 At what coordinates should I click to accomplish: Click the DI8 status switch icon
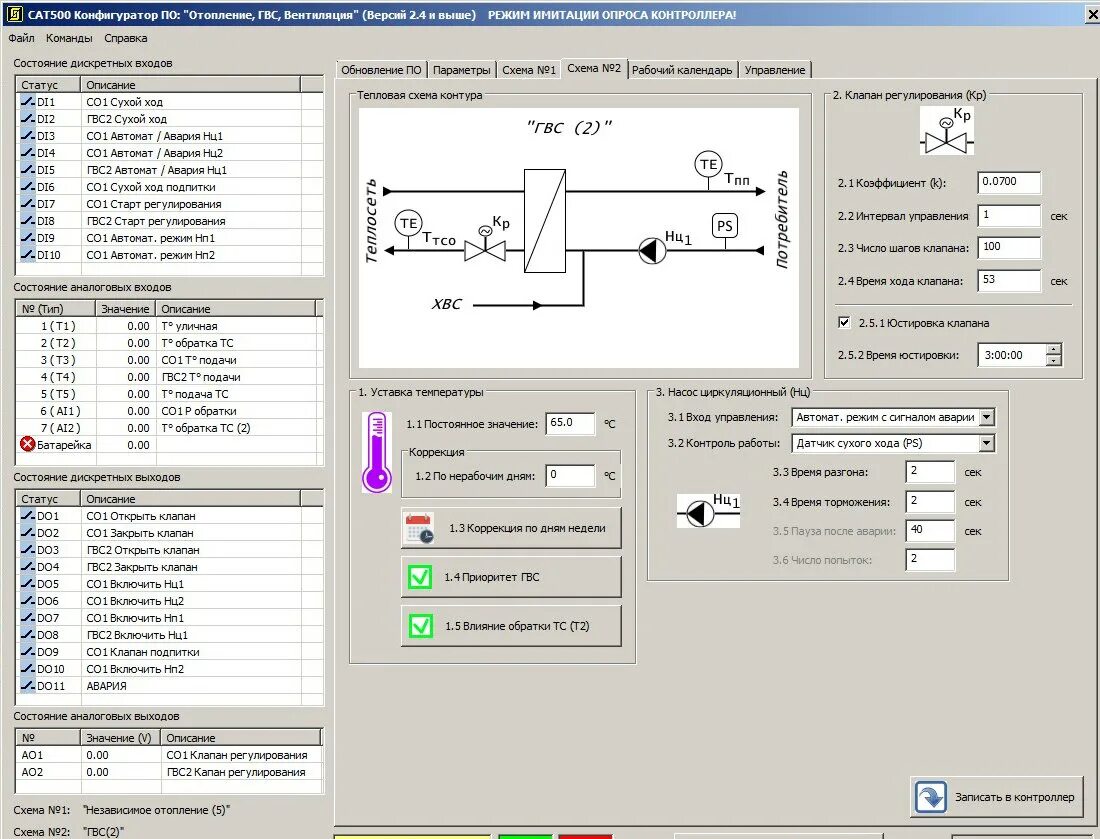[x=27, y=220]
